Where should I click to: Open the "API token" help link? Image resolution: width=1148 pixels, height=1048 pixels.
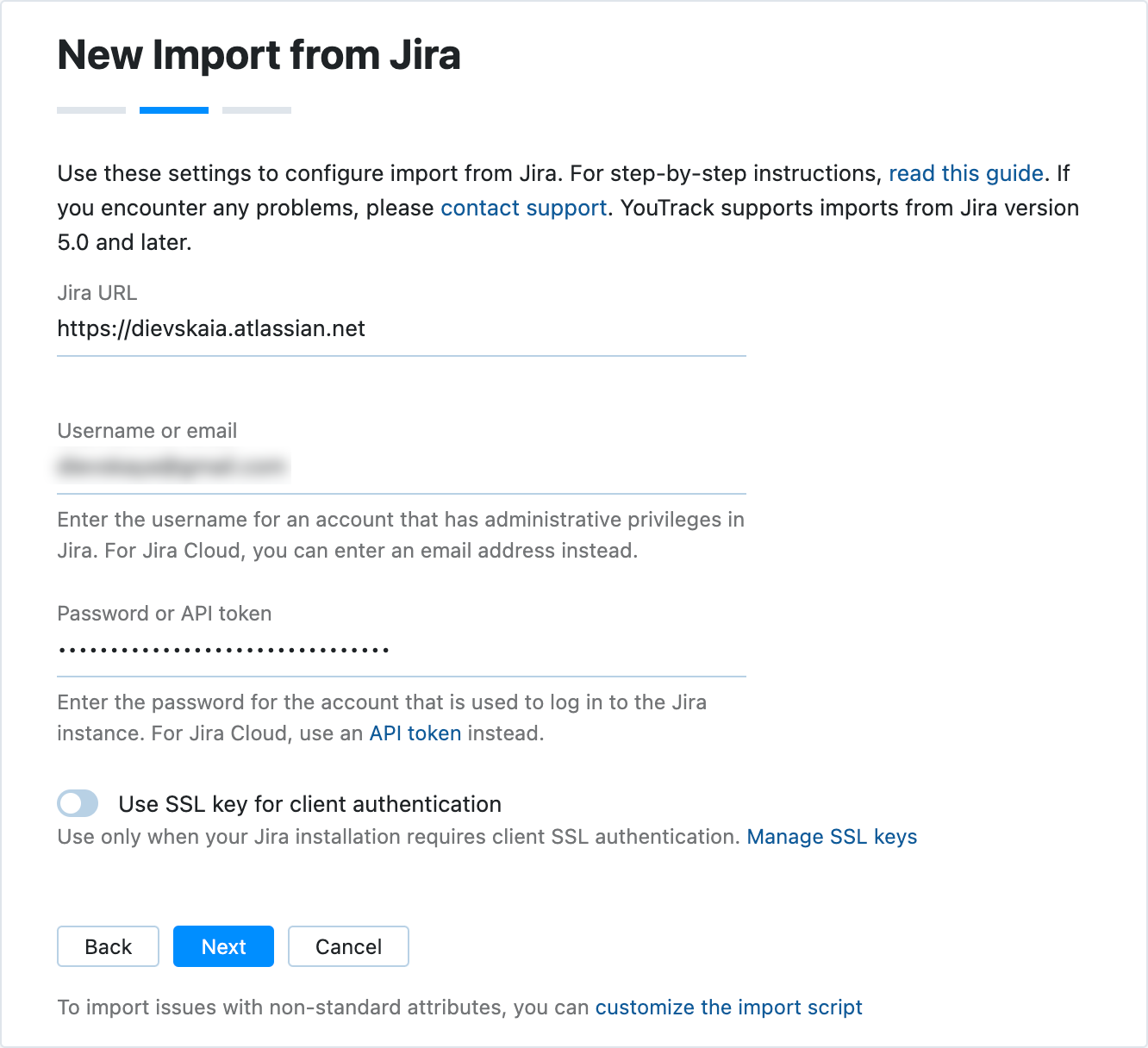(x=415, y=733)
